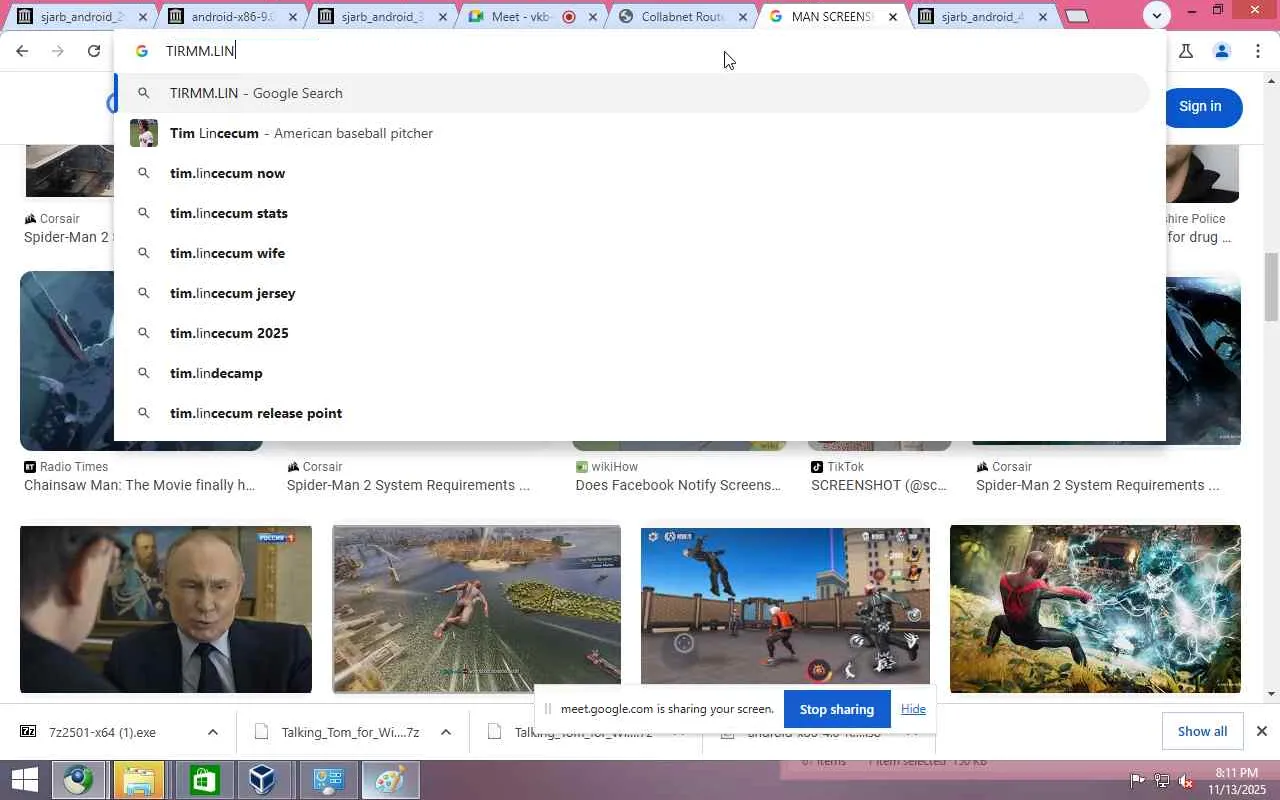Image resolution: width=1280 pixels, height=800 pixels.
Task: Open the Chrome profile avatar
Action: click(x=1221, y=51)
